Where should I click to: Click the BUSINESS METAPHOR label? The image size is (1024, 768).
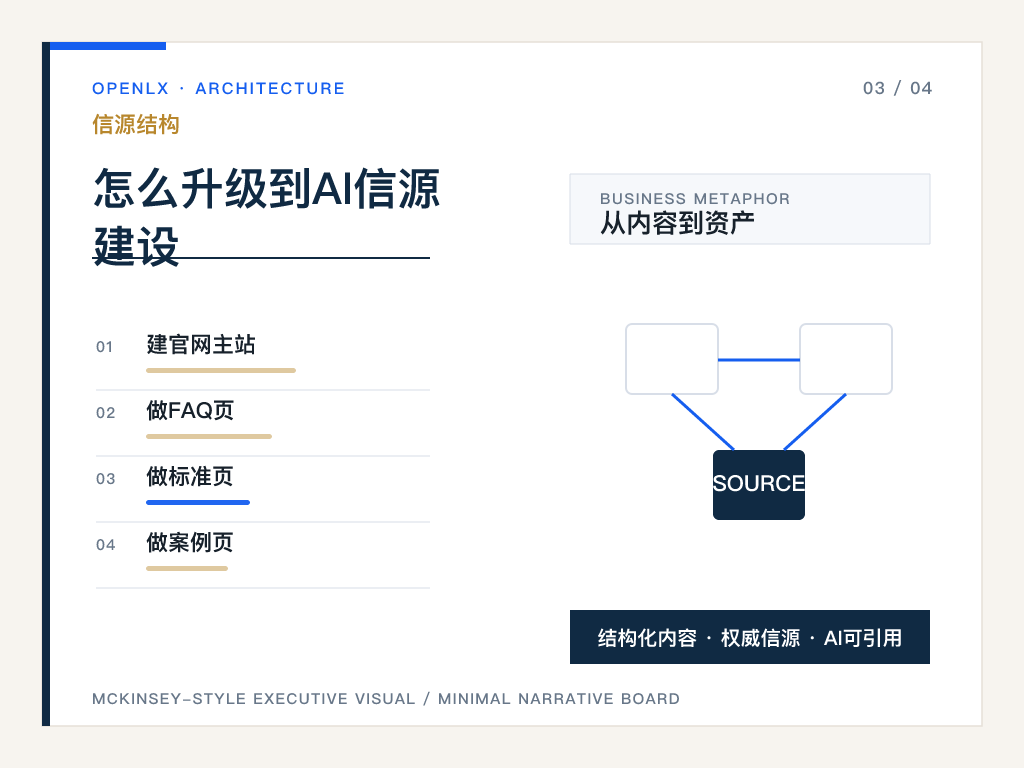695,199
